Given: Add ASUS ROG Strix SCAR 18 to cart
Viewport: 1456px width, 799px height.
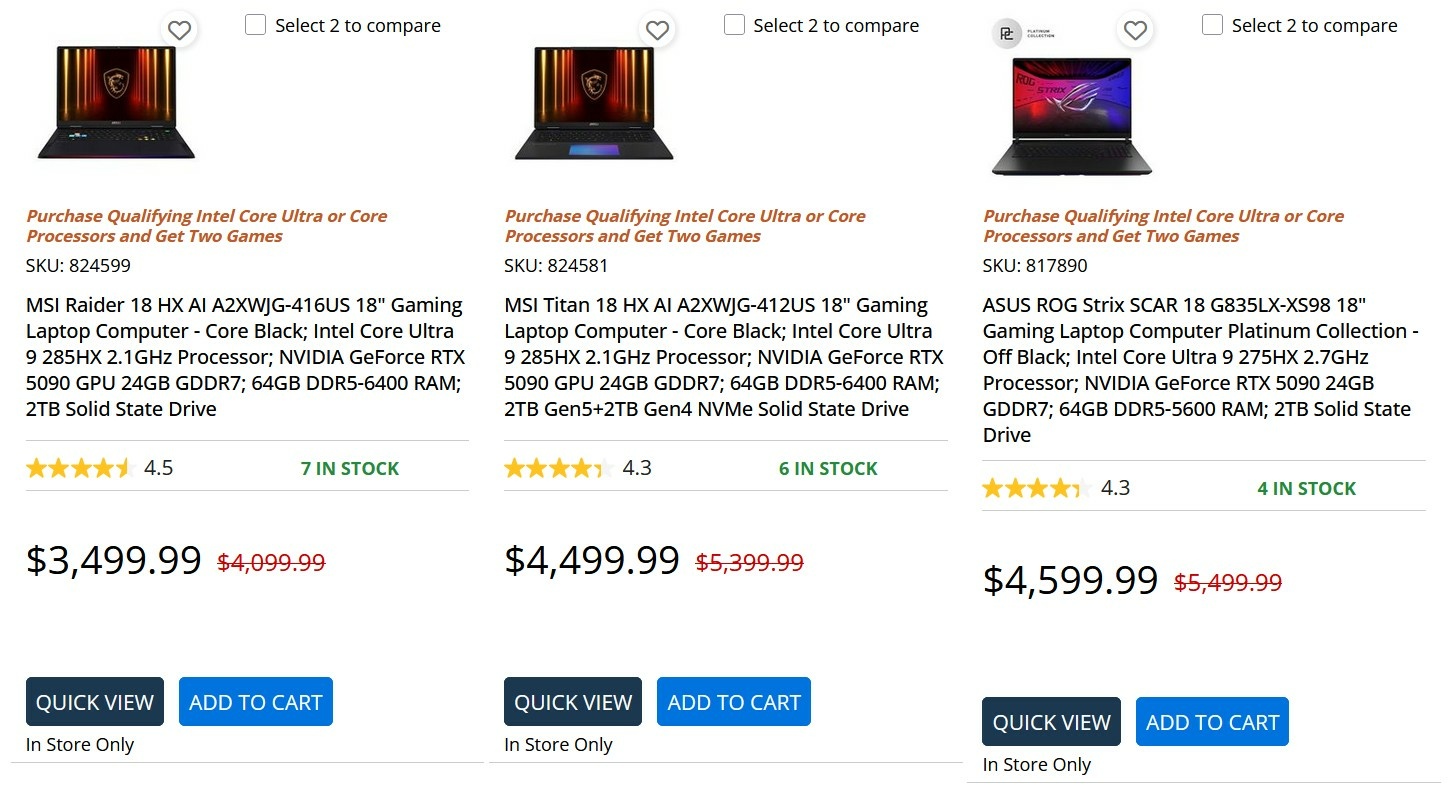Looking at the screenshot, I should (1212, 722).
